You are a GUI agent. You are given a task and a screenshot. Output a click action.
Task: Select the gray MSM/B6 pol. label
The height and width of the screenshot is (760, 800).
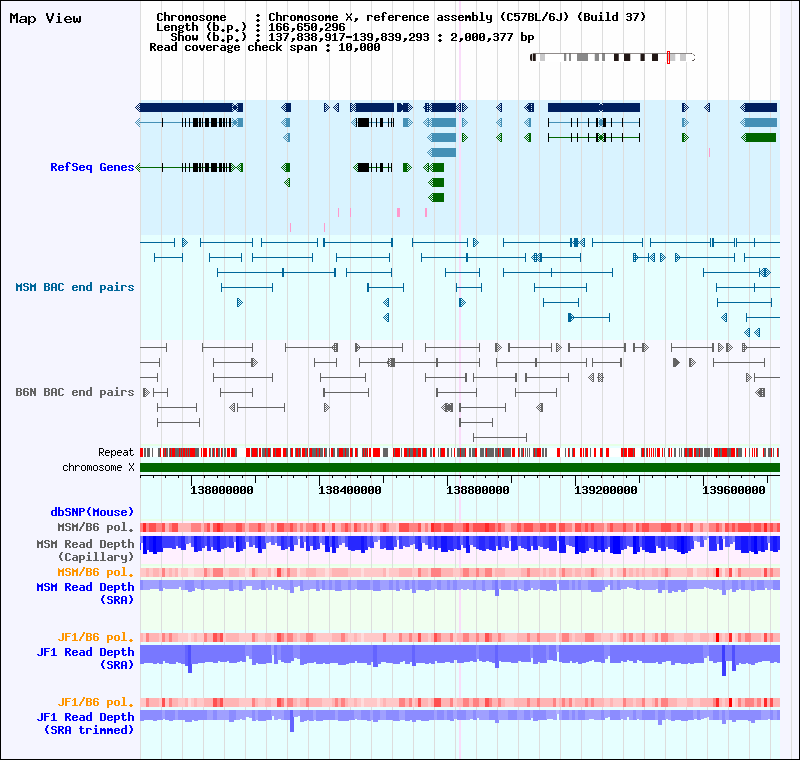[x=95, y=527]
